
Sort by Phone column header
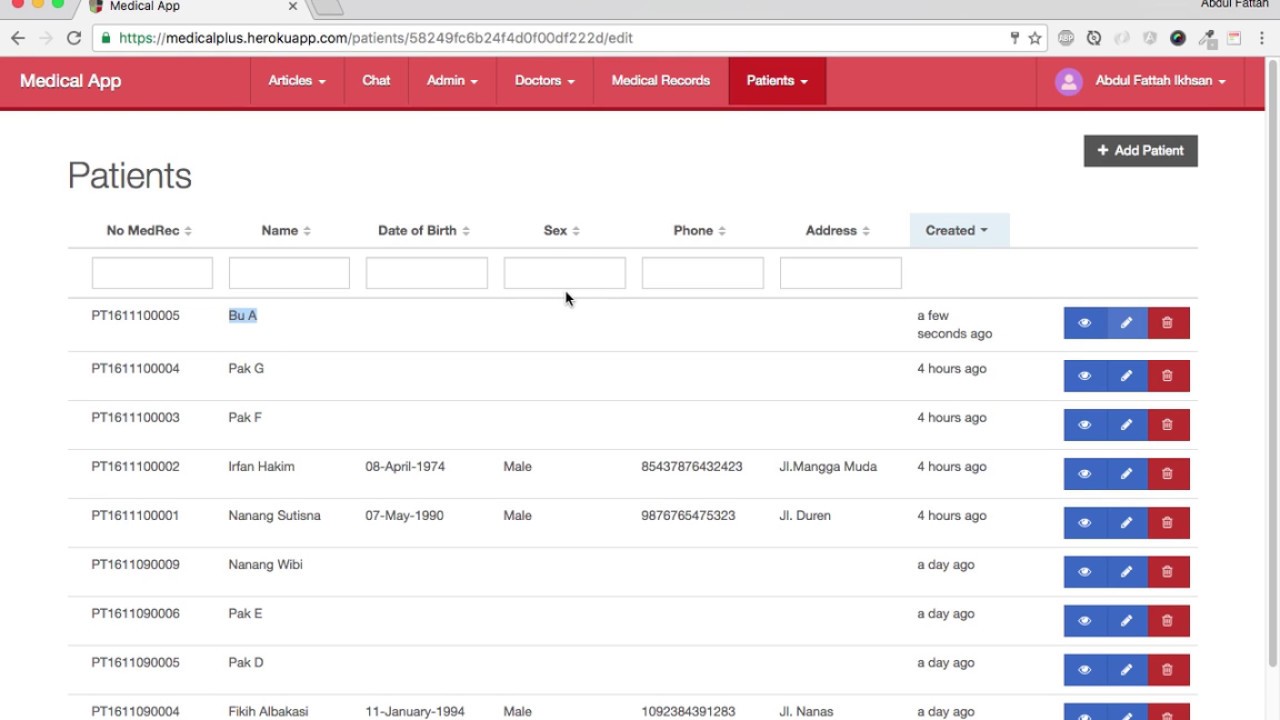click(x=700, y=230)
